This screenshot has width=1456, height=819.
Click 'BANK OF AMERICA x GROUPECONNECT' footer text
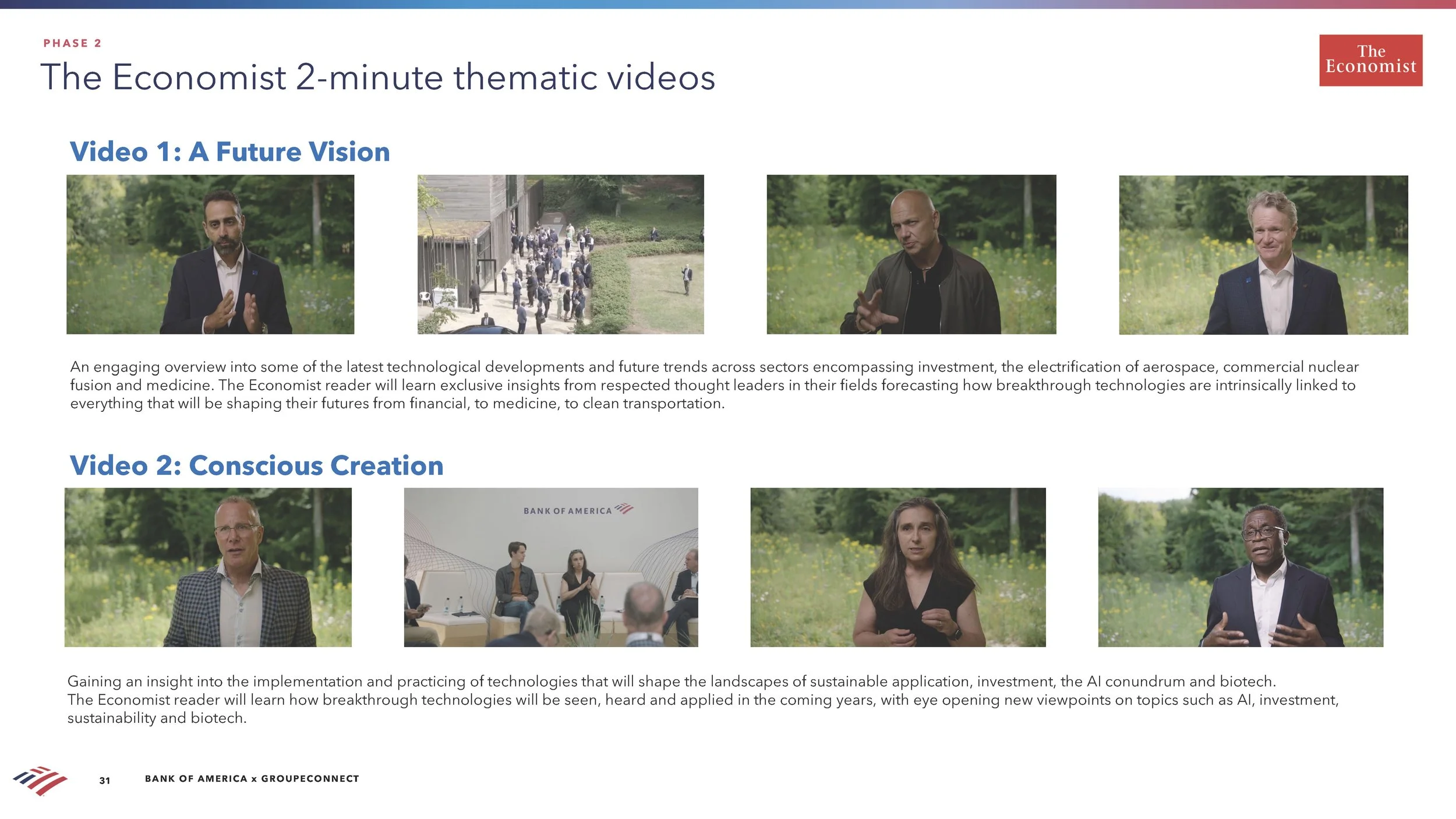click(x=252, y=779)
